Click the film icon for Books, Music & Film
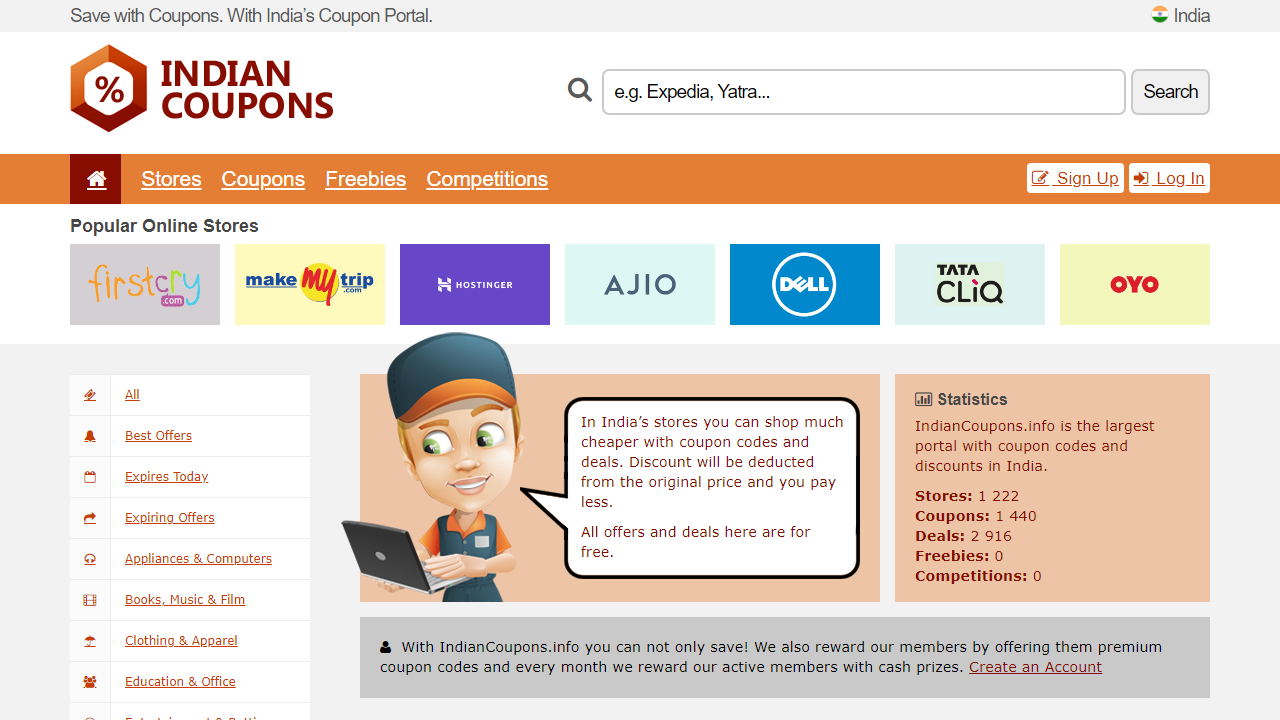 90,600
